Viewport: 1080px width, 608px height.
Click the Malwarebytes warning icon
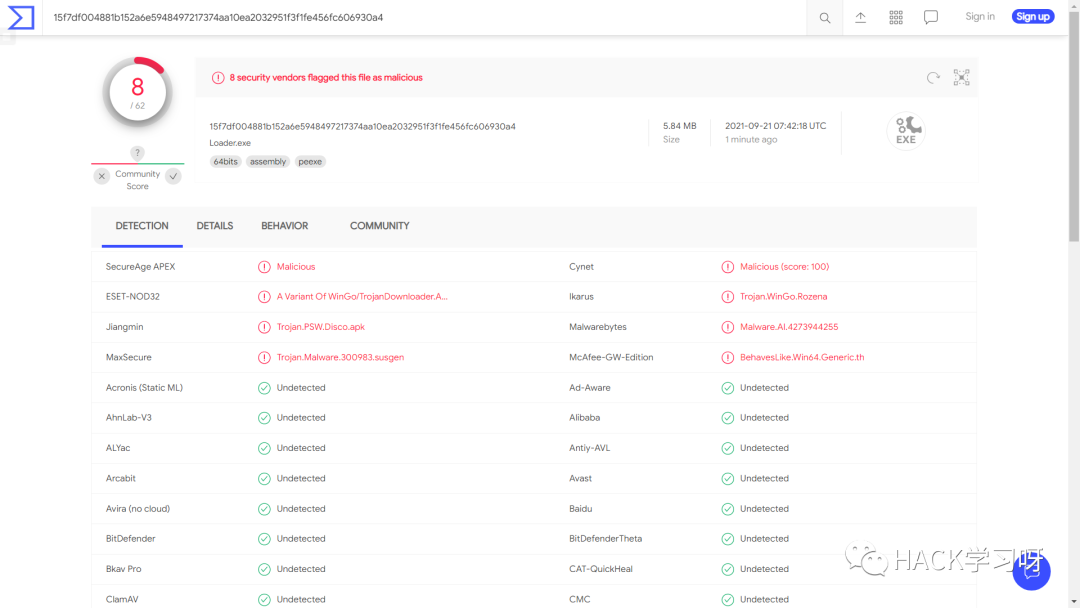tap(727, 327)
